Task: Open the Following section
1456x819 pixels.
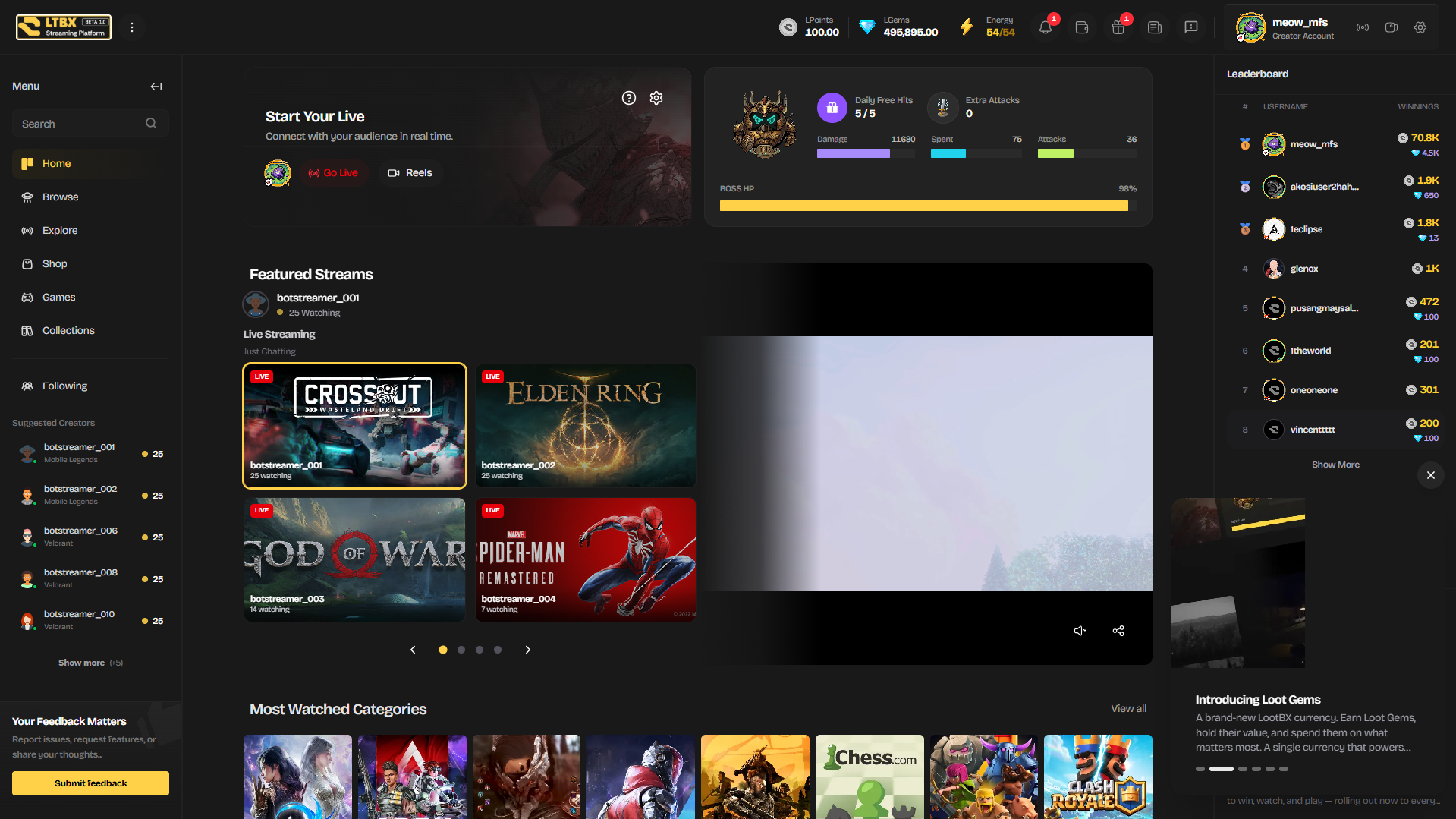Action: point(90,386)
